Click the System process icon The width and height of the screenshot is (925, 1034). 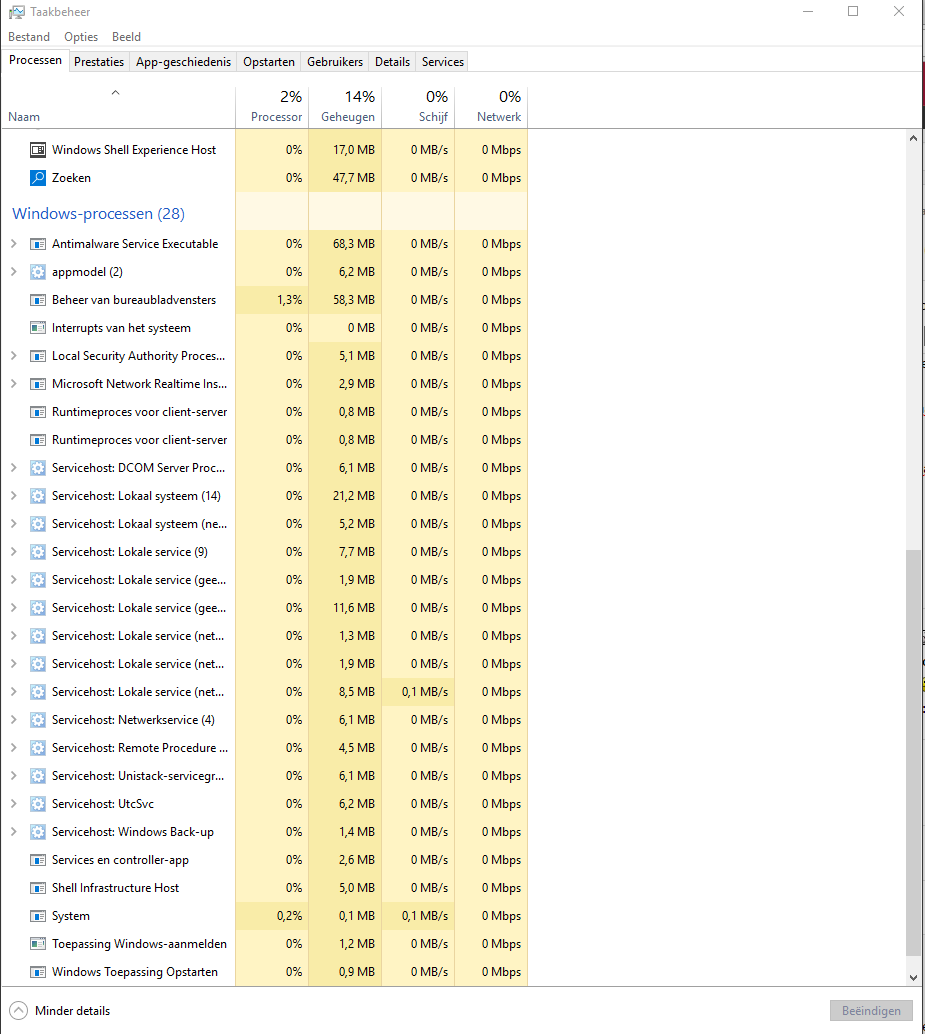point(38,916)
